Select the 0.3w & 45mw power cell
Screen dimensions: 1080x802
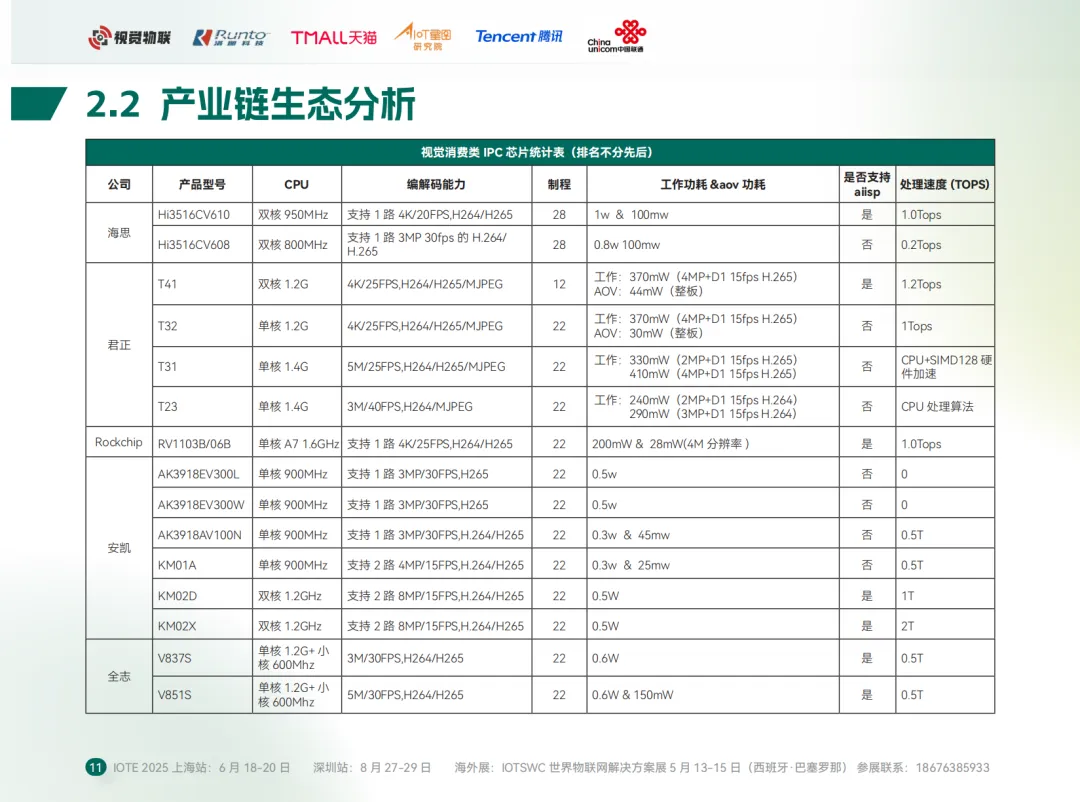pyautogui.click(x=713, y=535)
